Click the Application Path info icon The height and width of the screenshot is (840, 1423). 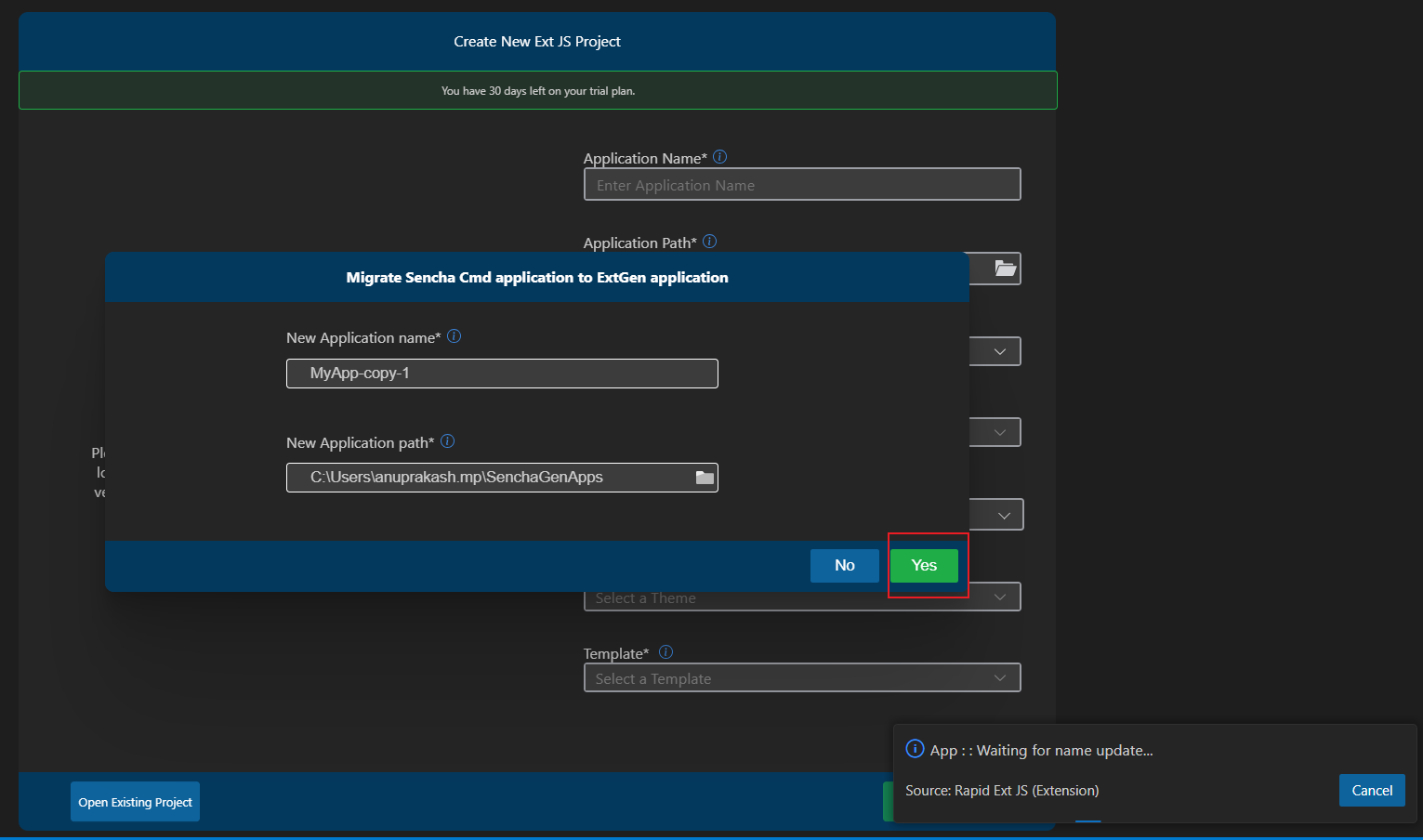(x=709, y=242)
